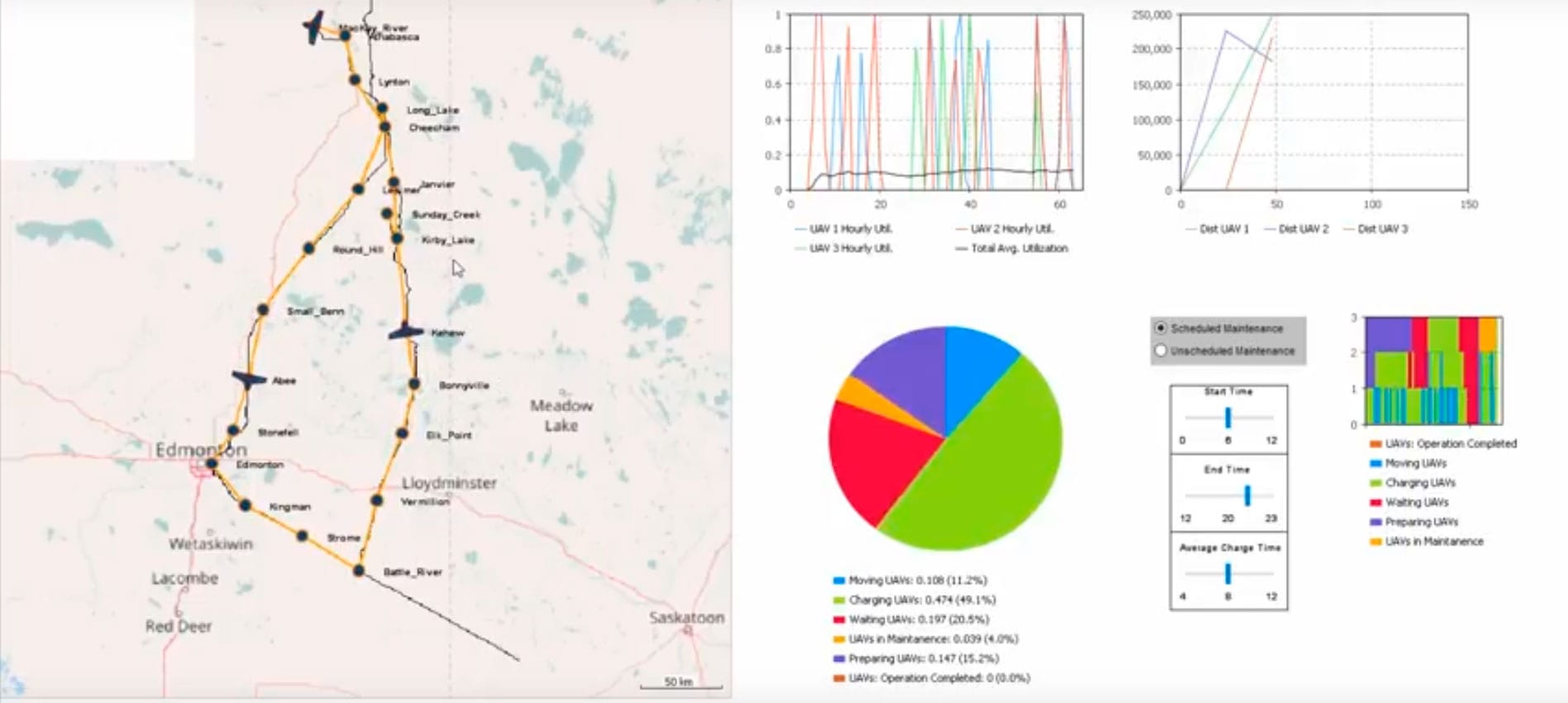Select the Vermilion station marker

376,500
